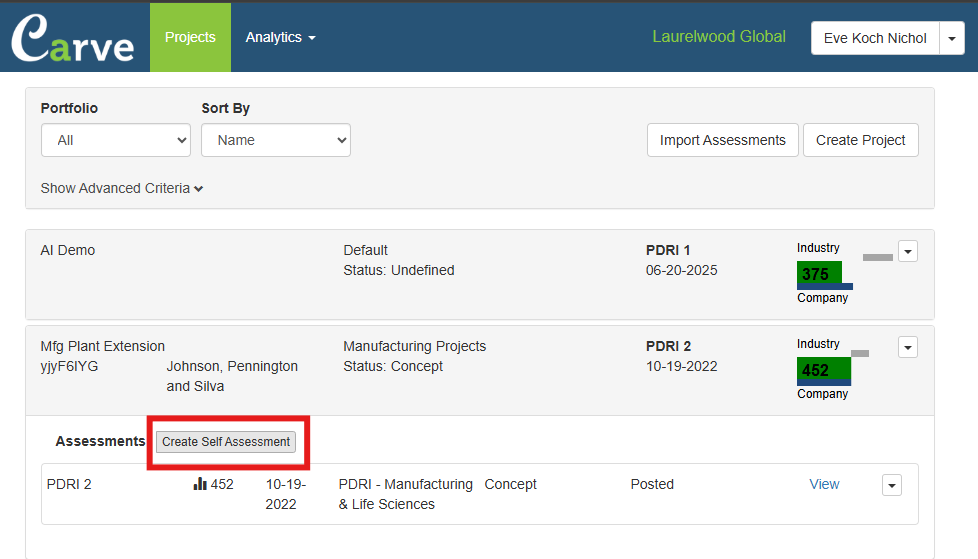This screenshot has width=978, height=559.
Task: Open the AI Demo project actions dropdown
Action: [x=907, y=251]
